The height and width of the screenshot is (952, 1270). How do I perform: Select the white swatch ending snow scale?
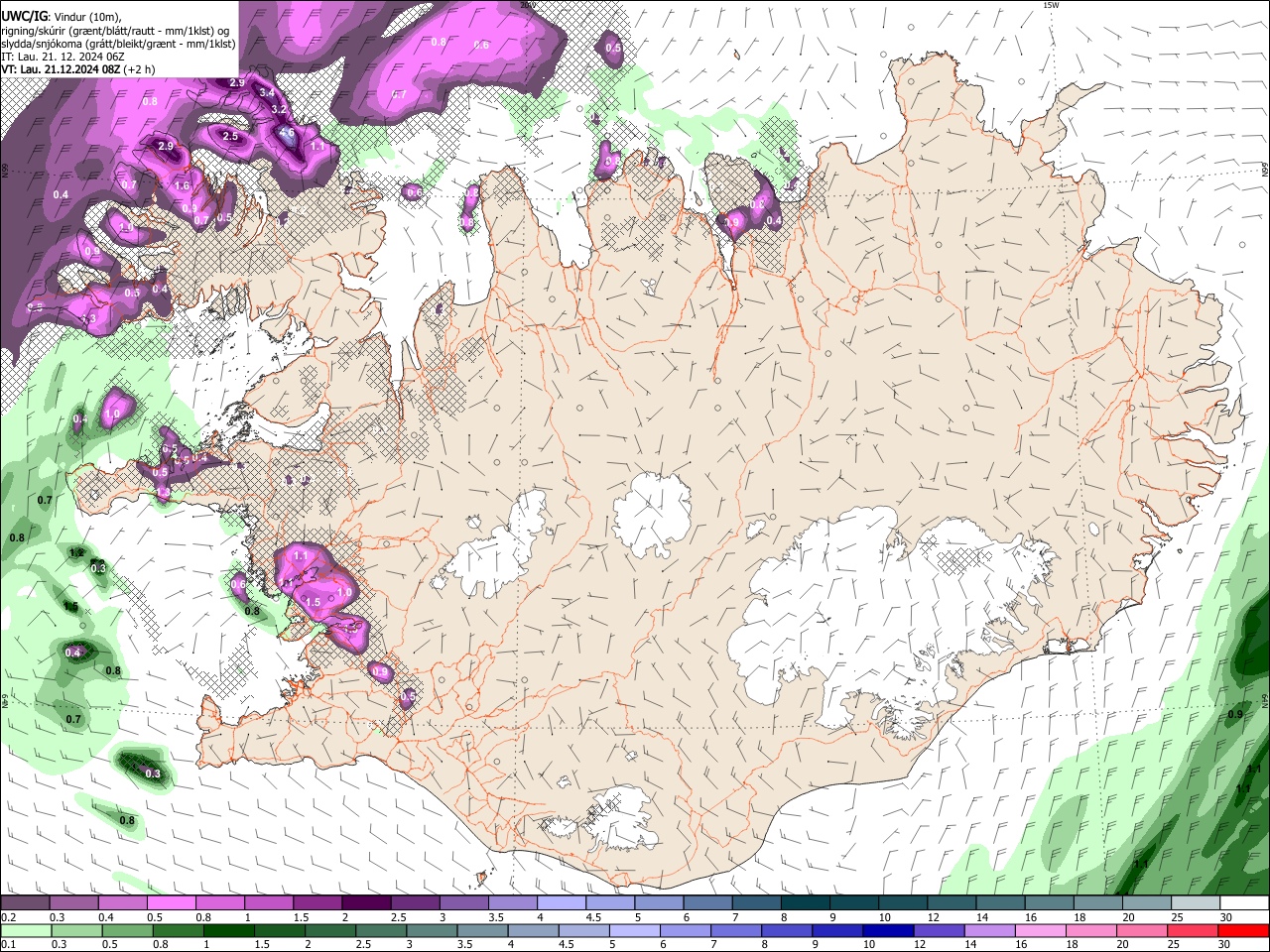tap(1243, 903)
